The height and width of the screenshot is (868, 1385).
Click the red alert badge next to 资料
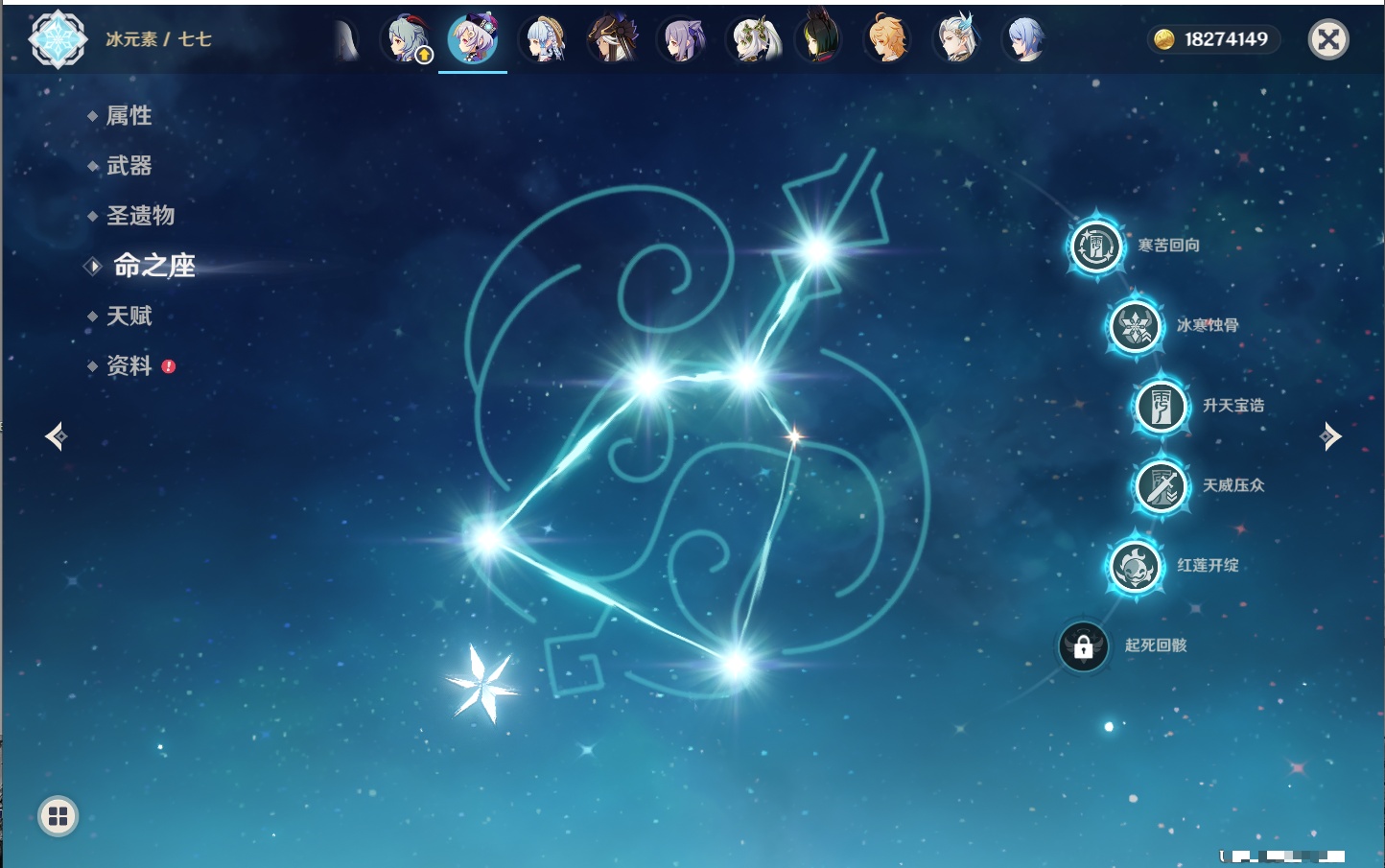[x=169, y=366]
